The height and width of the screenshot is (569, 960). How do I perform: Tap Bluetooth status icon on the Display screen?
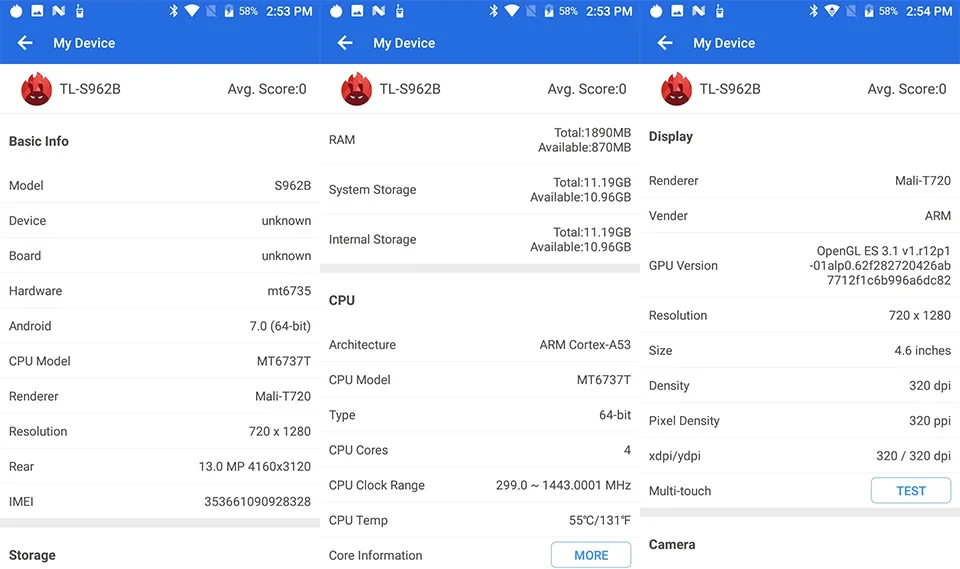[814, 11]
